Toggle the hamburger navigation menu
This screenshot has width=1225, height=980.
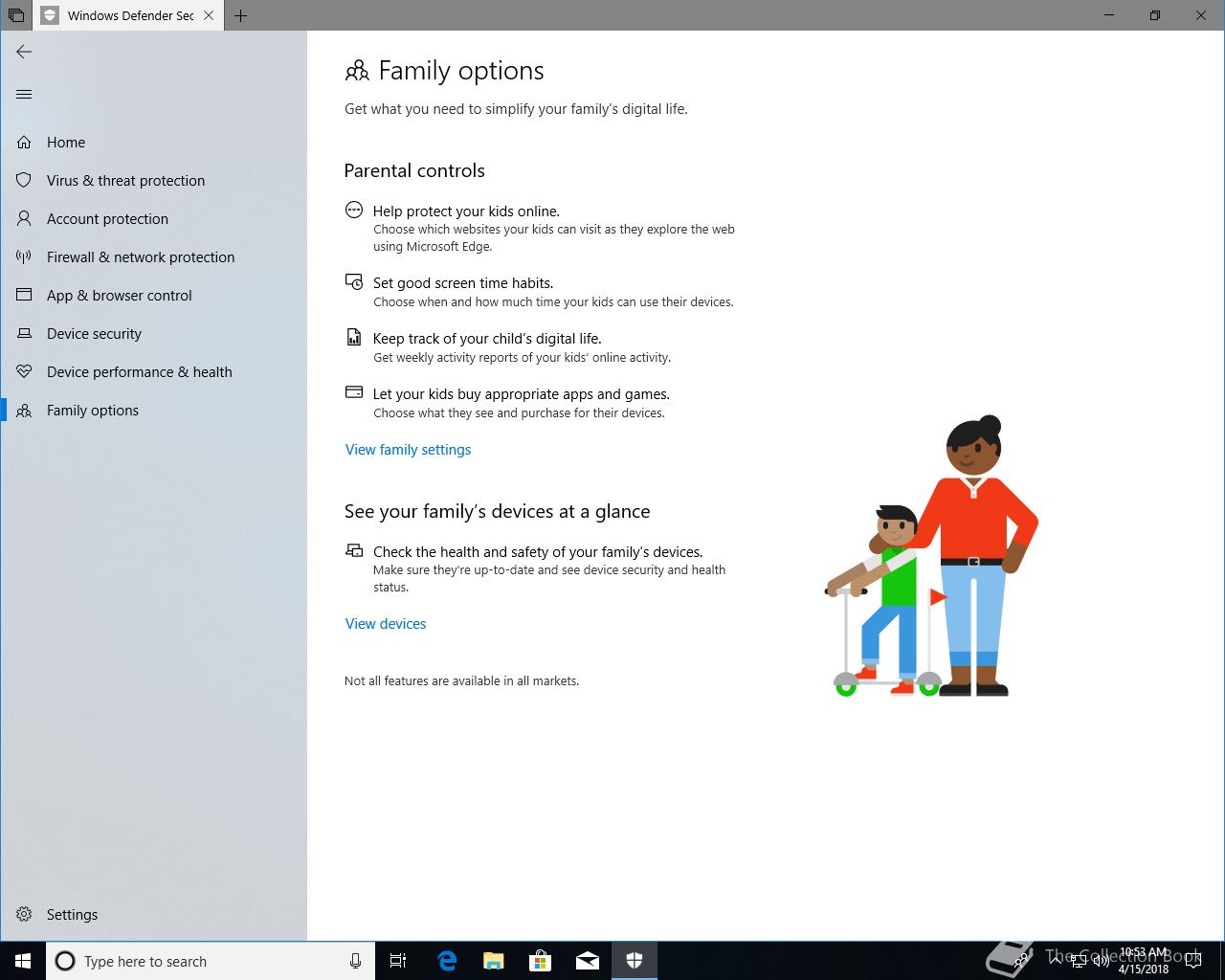(24, 94)
